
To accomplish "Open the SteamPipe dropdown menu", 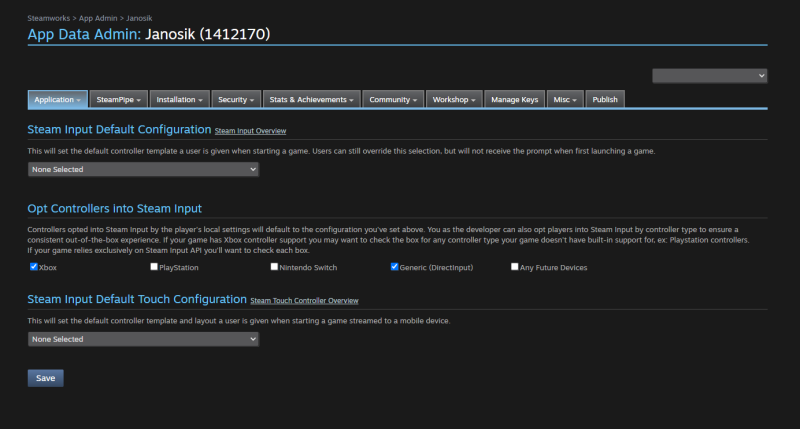I will pyautogui.click(x=118, y=99).
